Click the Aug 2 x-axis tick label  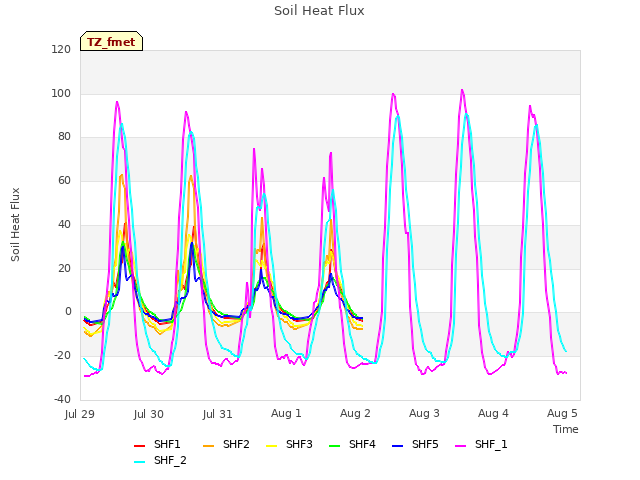[x=355, y=414]
